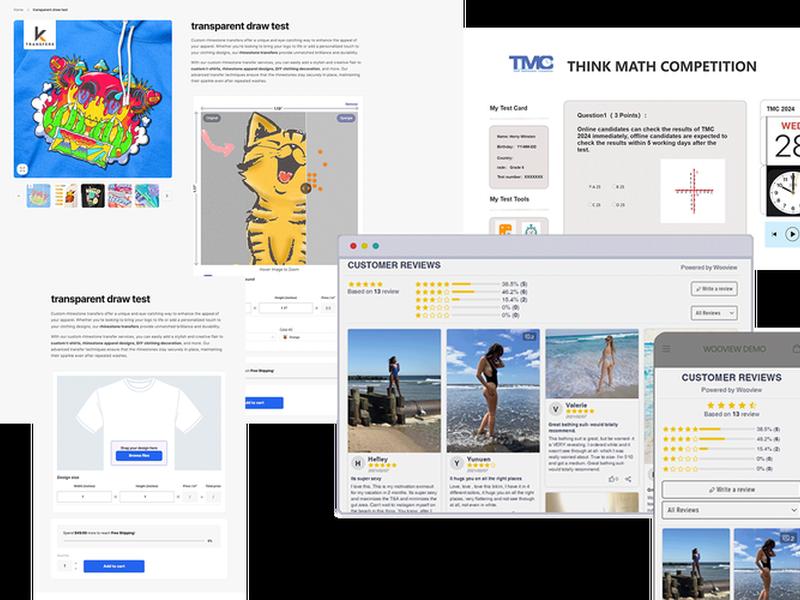Open the hamburger menu in the Wooview Demo mobile view
Image resolution: width=800 pixels, height=600 pixels.
(x=666, y=349)
